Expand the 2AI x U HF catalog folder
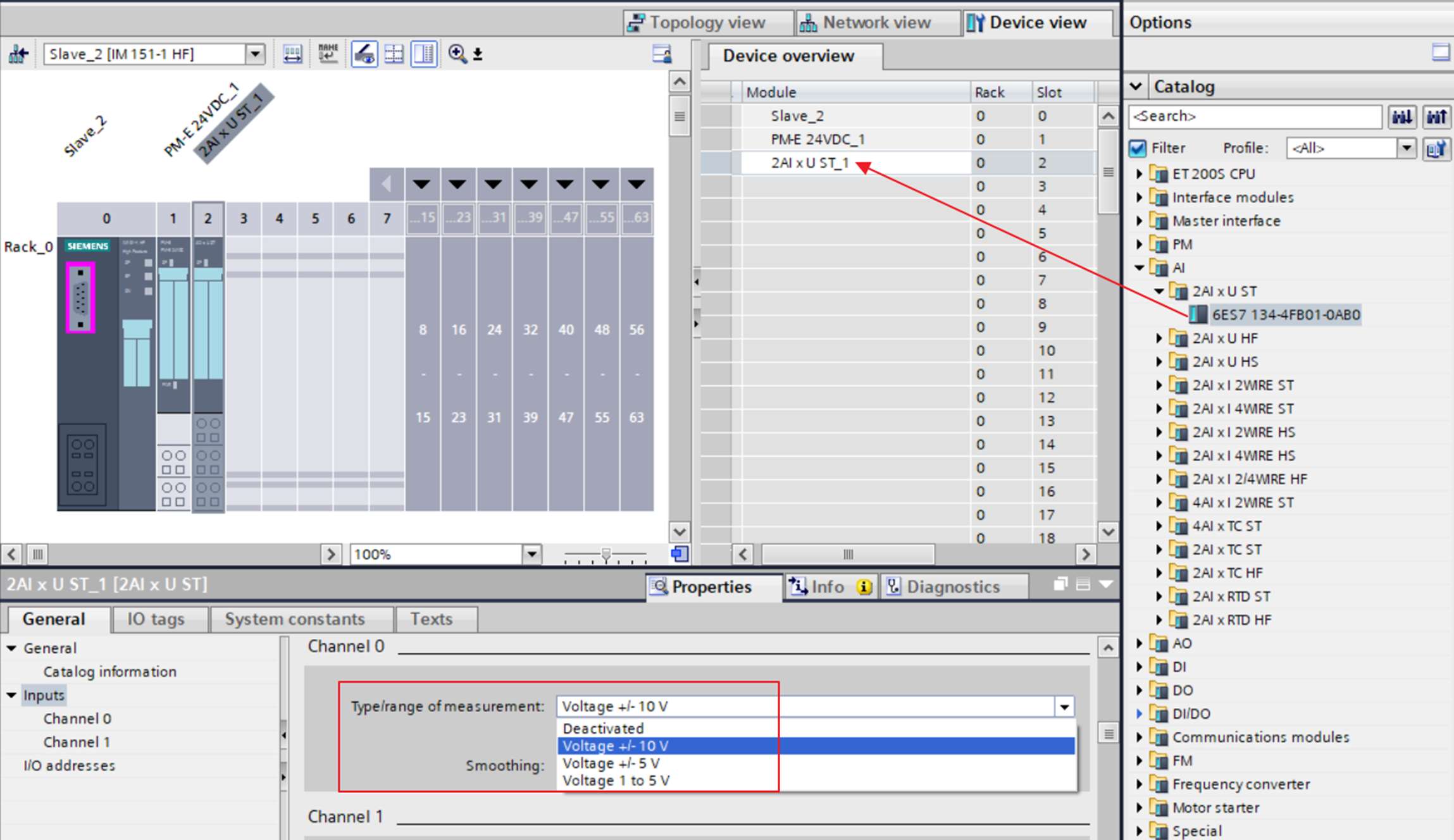 click(x=1159, y=338)
